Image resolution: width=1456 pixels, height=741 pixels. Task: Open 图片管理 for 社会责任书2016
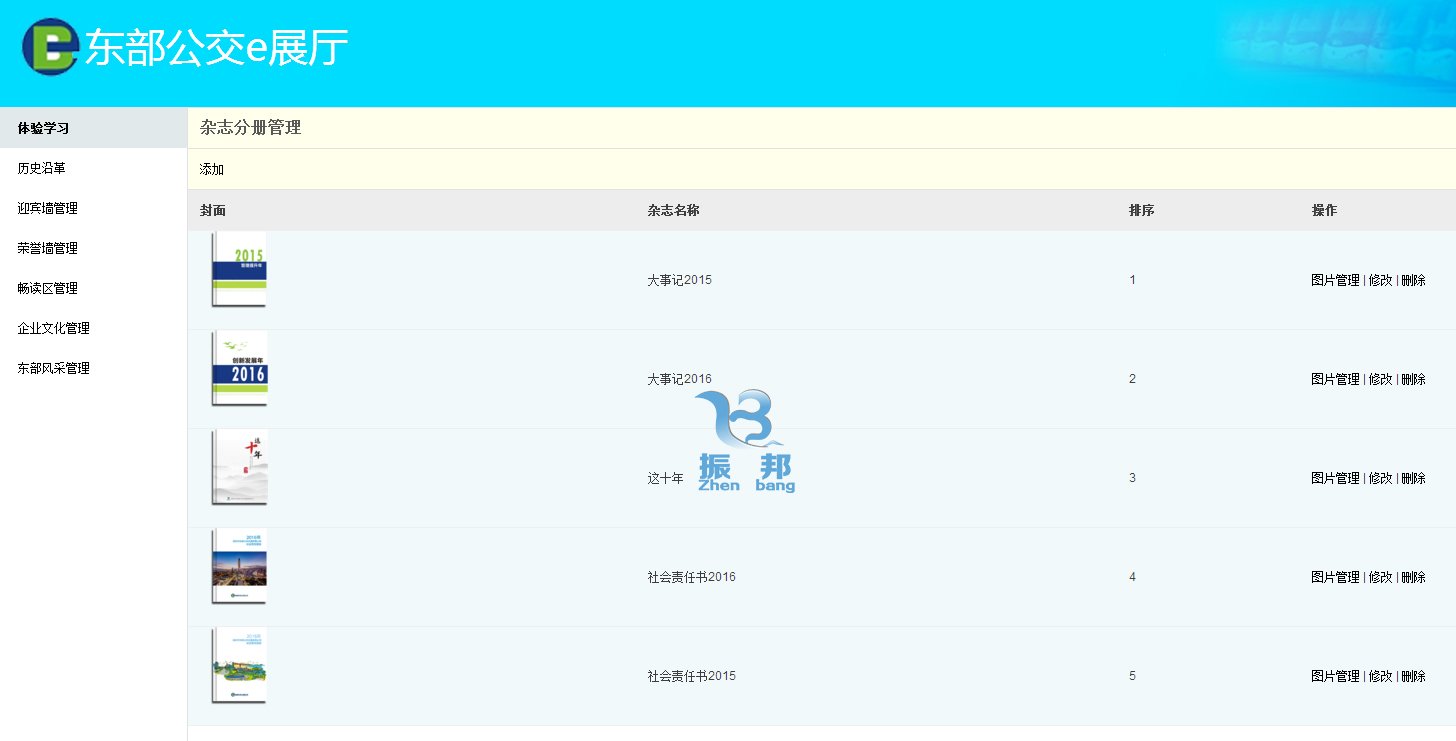(x=1335, y=577)
